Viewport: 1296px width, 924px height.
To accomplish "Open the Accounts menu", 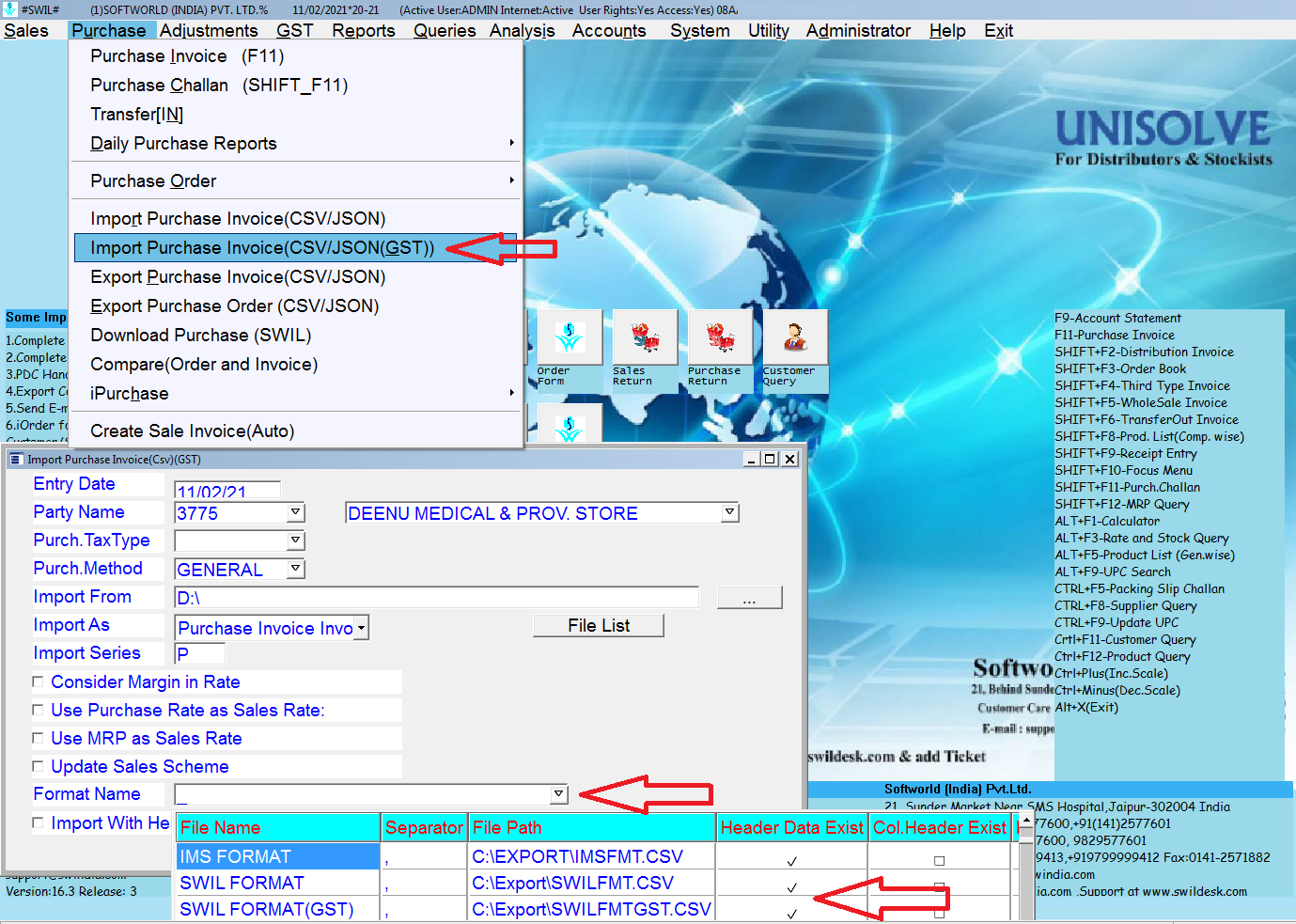I will pyautogui.click(x=609, y=30).
